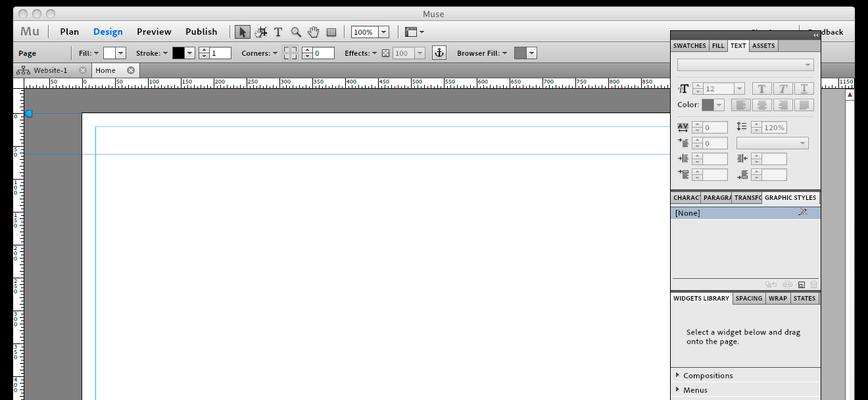Switch to the Spacing tab
The height and width of the screenshot is (400, 868).
pos(748,298)
